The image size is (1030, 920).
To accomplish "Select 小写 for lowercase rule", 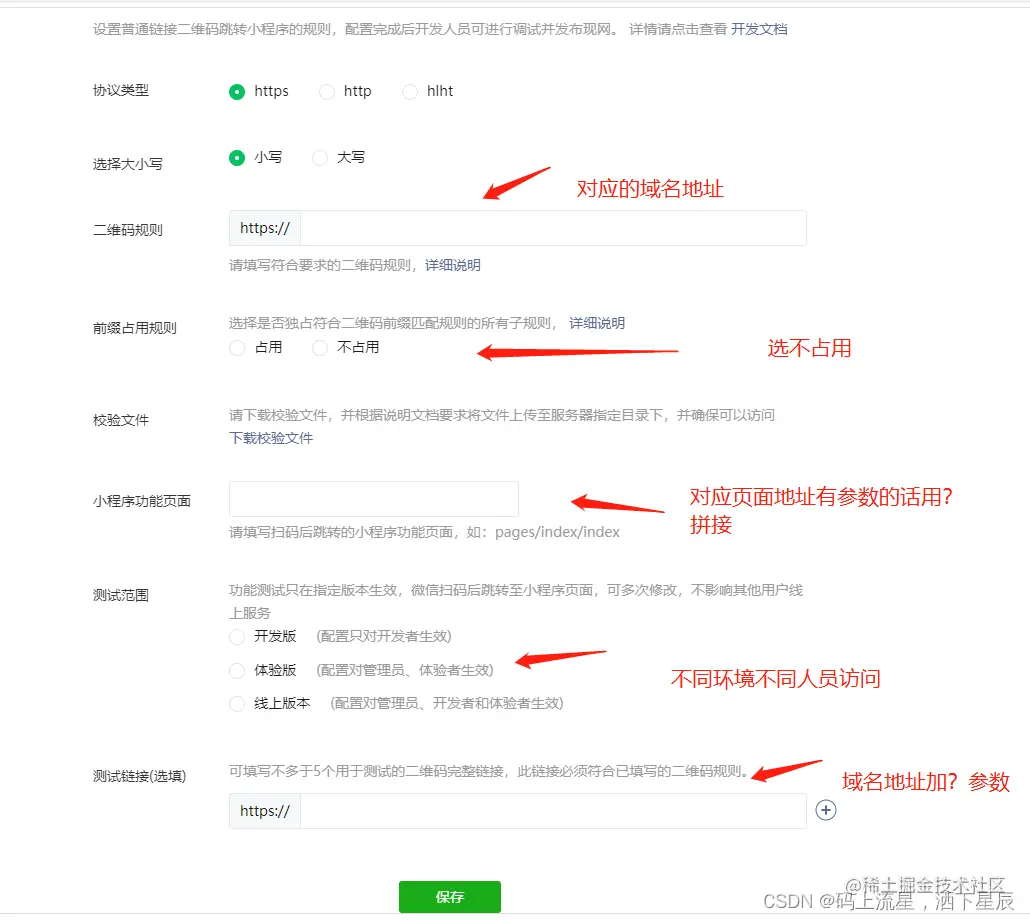I will 236,157.
